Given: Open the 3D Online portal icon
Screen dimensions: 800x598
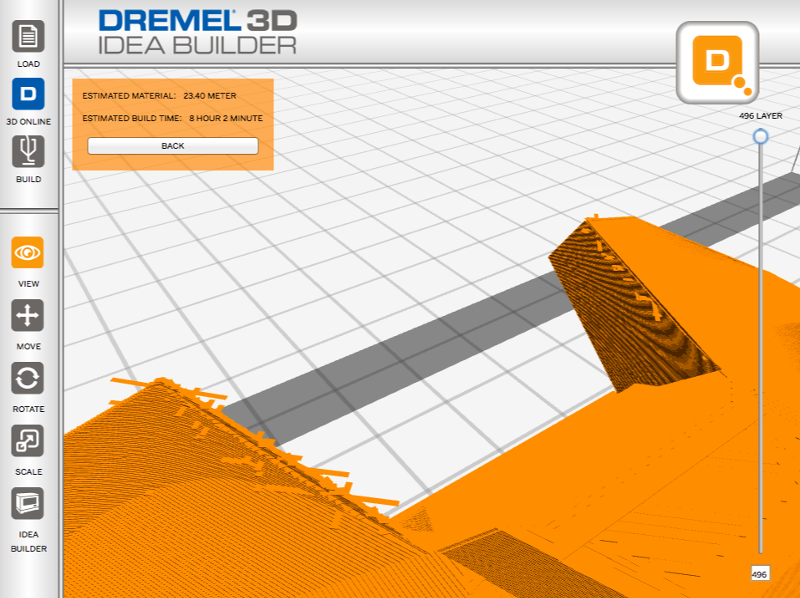Looking at the screenshot, I should pos(28,94).
